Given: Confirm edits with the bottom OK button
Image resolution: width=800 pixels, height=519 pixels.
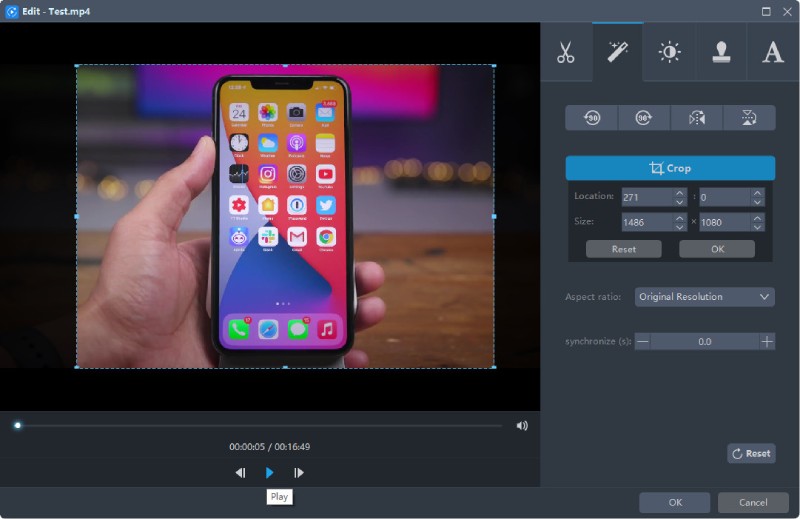Looking at the screenshot, I should 674,503.
